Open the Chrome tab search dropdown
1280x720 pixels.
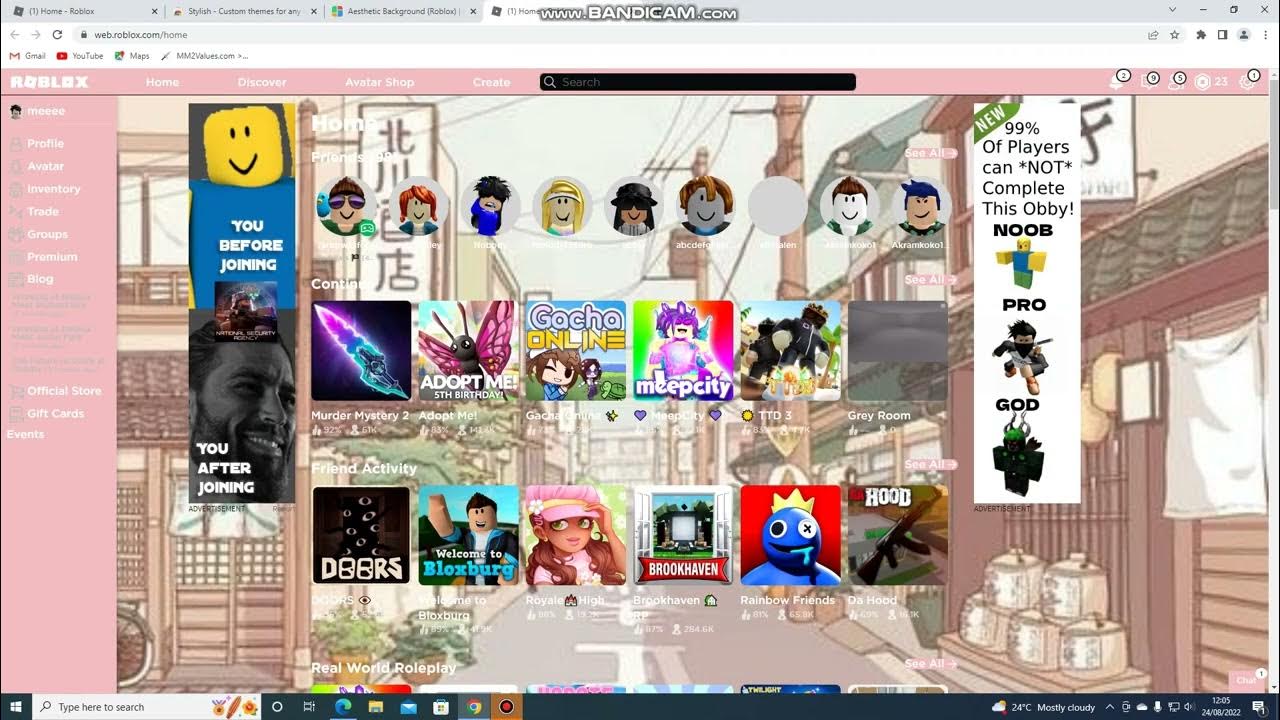1173,10
